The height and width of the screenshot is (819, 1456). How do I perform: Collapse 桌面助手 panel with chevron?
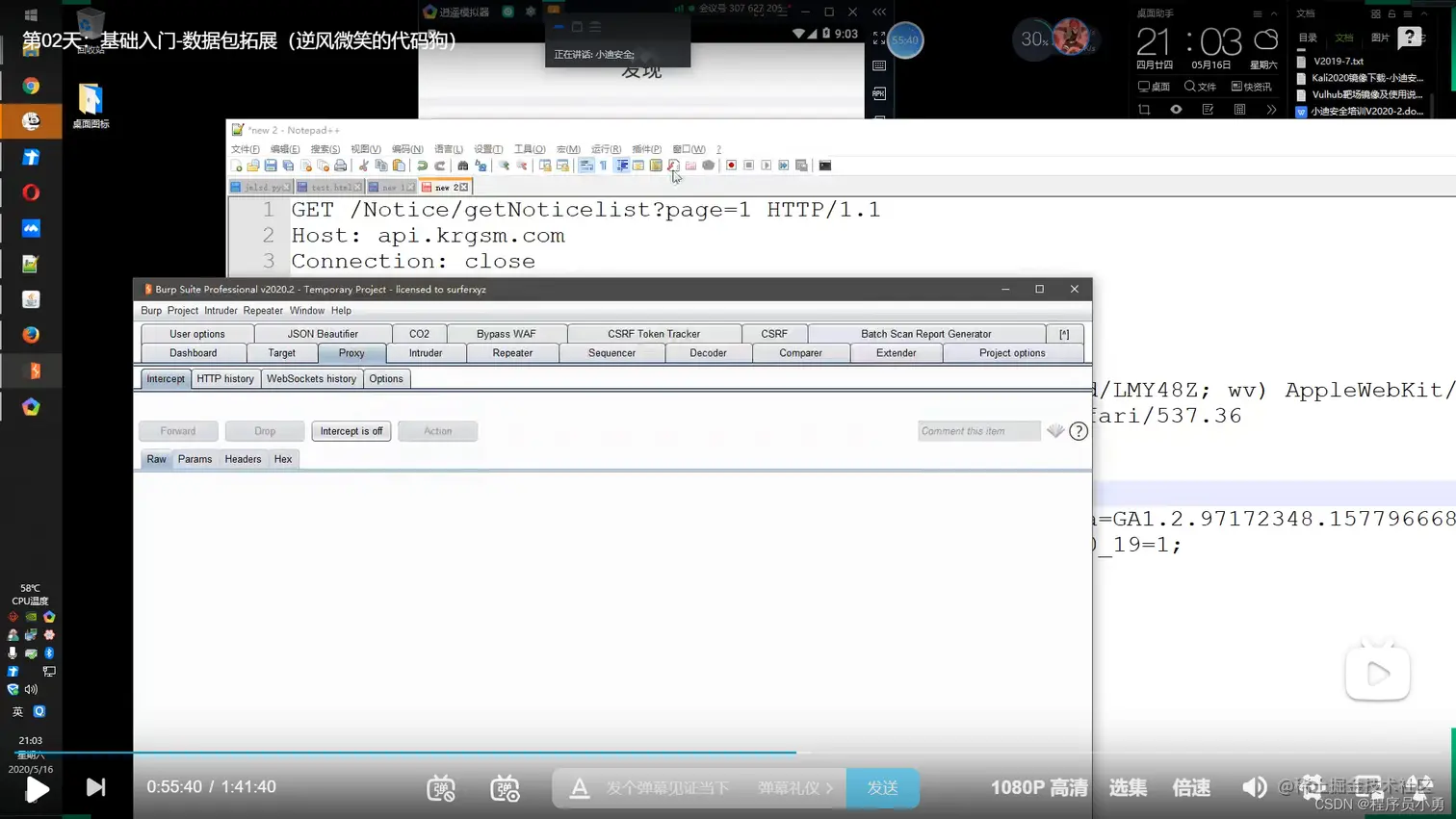pyautogui.click(x=1274, y=14)
